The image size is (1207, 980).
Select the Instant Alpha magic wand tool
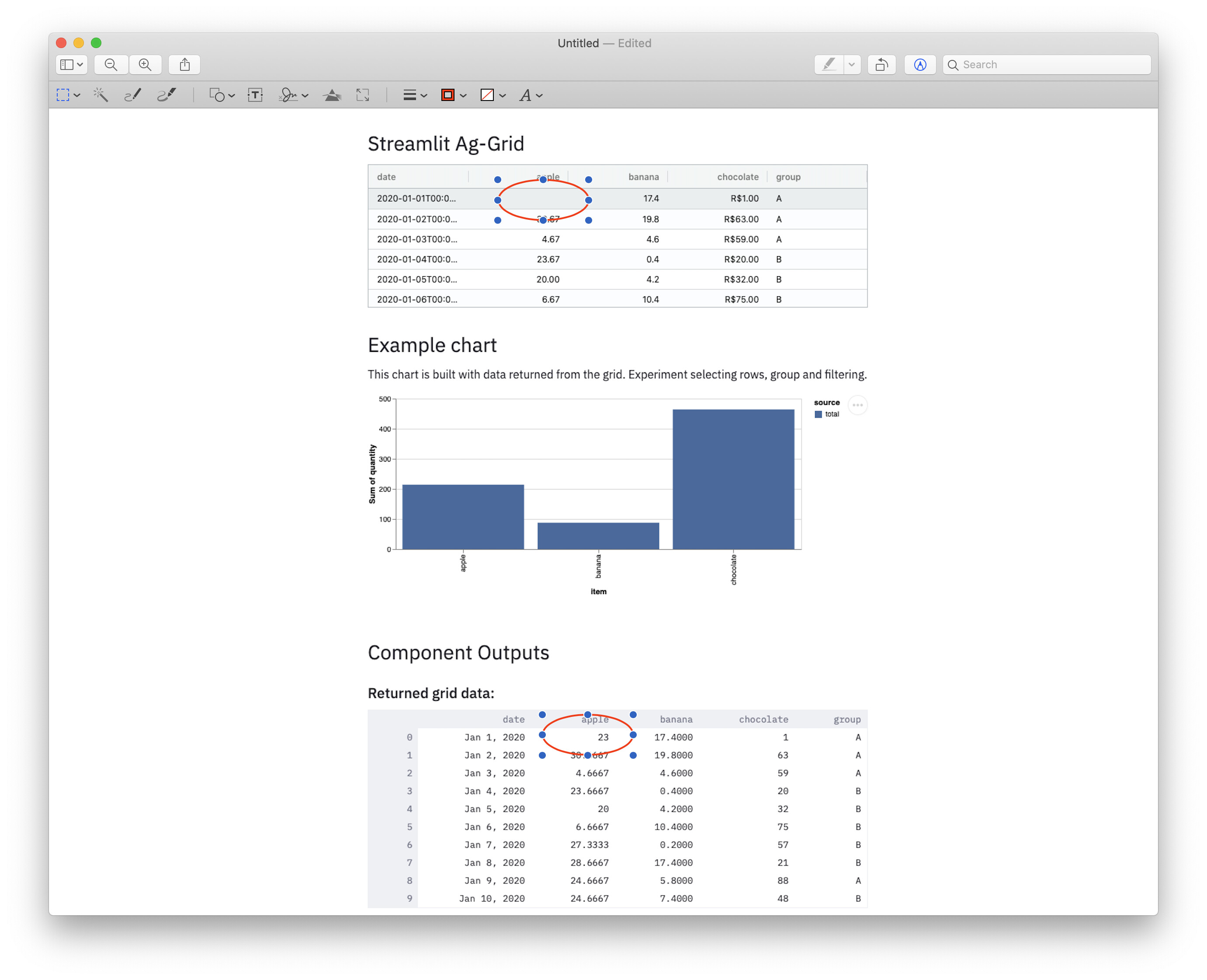[101, 95]
